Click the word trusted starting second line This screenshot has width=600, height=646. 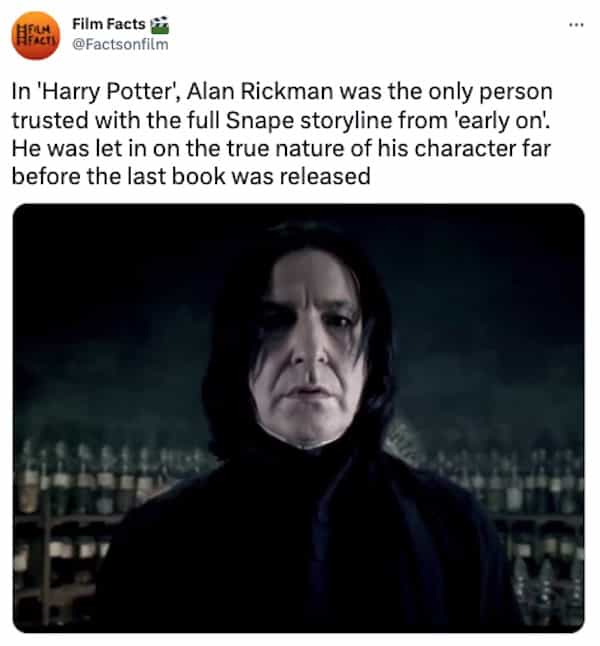point(50,121)
